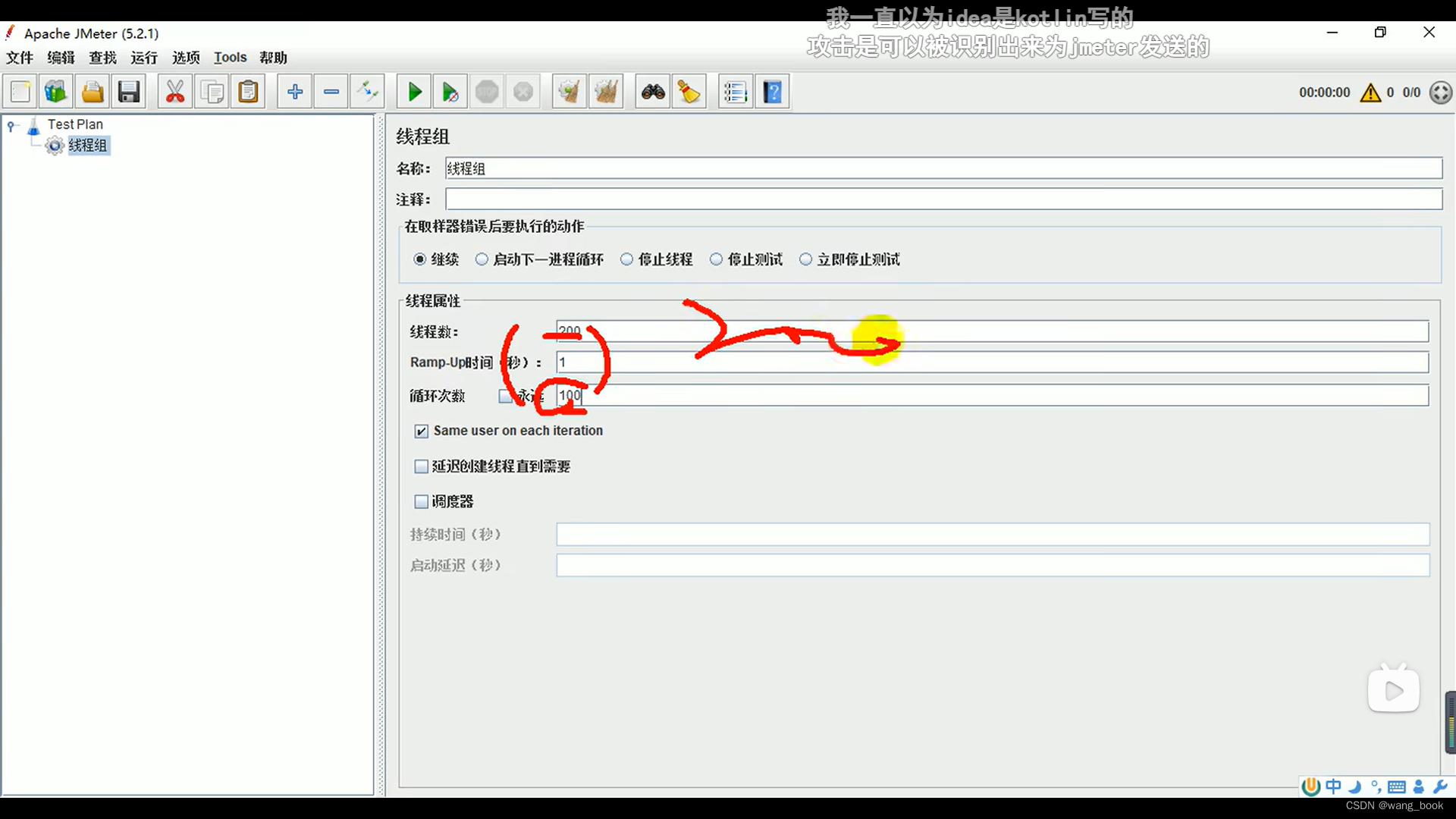The image size is (1456, 819).
Task: Select 启动下一进程循环 radio button
Action: 482,259
